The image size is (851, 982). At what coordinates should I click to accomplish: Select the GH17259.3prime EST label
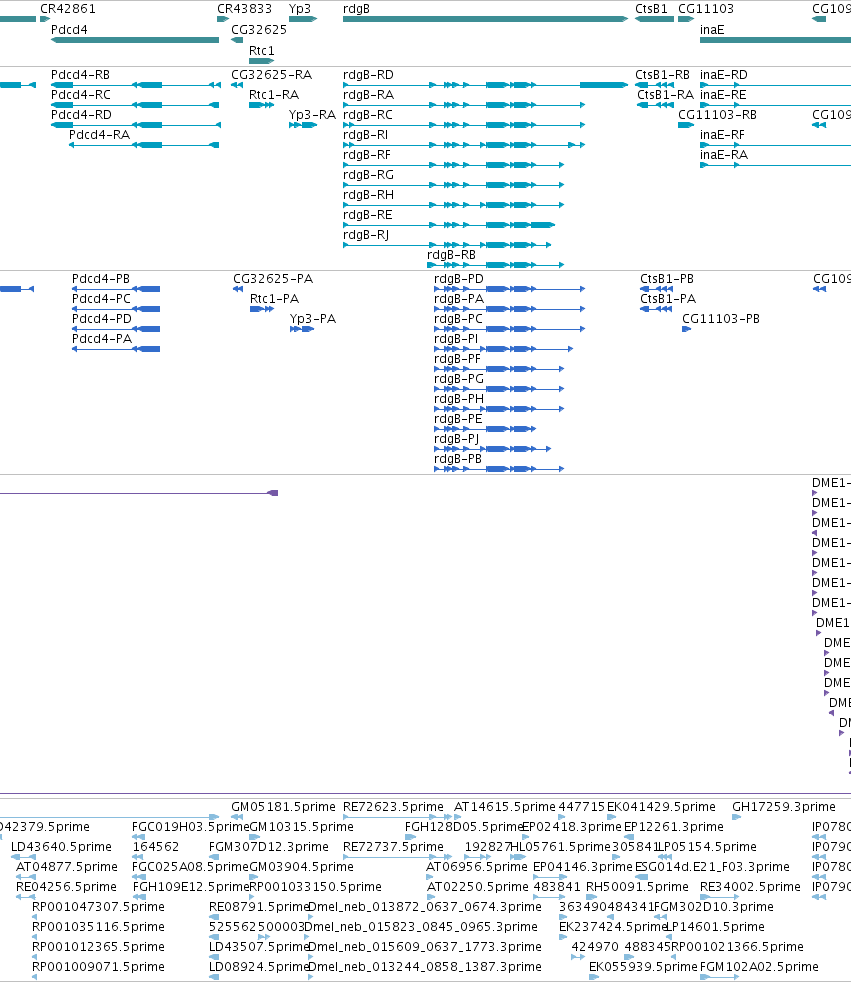(784, 807)
